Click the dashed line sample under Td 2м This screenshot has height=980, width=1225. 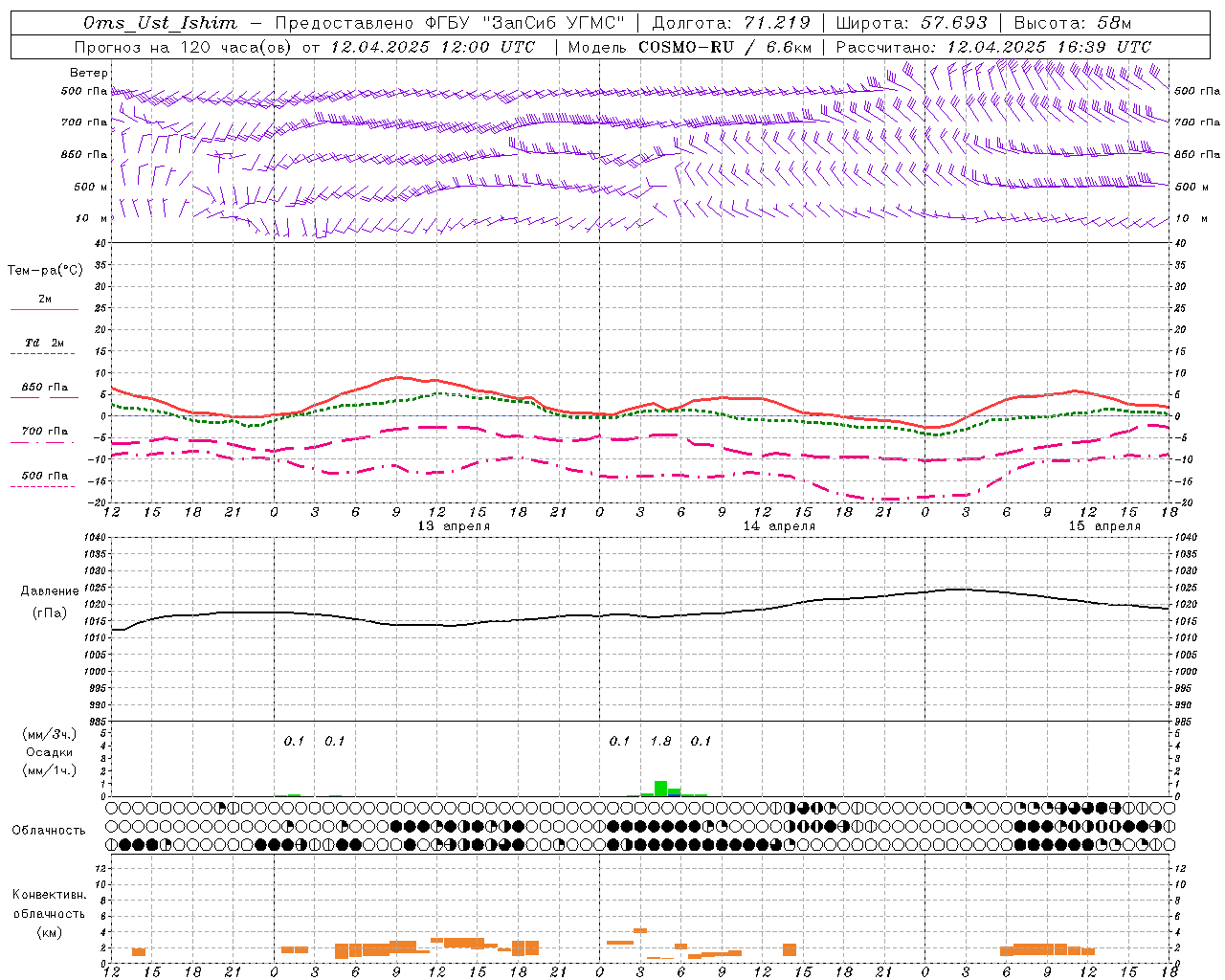tap(42, 354)
